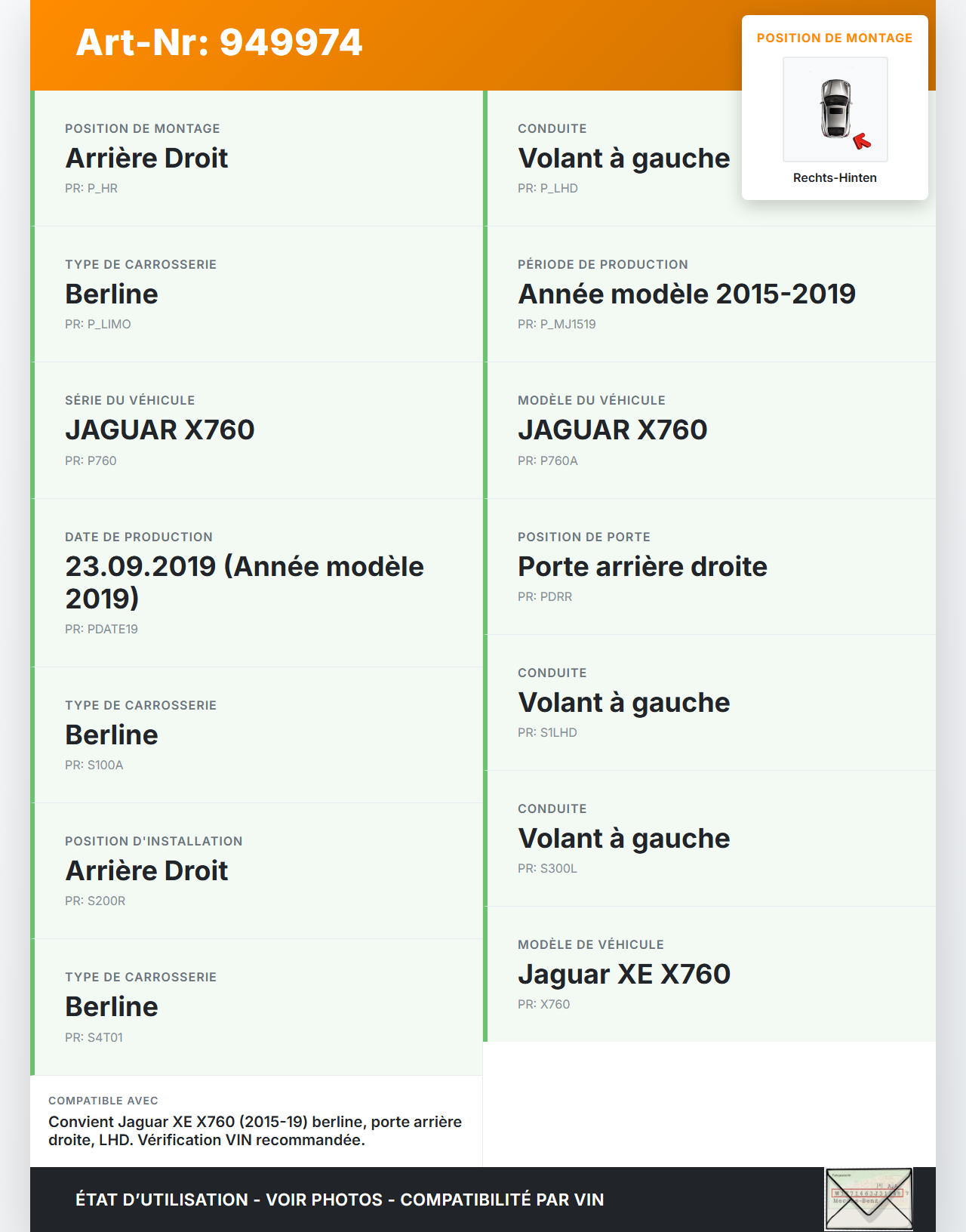Click the Compatible avec description text
Viewport: 966px width, 1232px height.
point(255,1131)
